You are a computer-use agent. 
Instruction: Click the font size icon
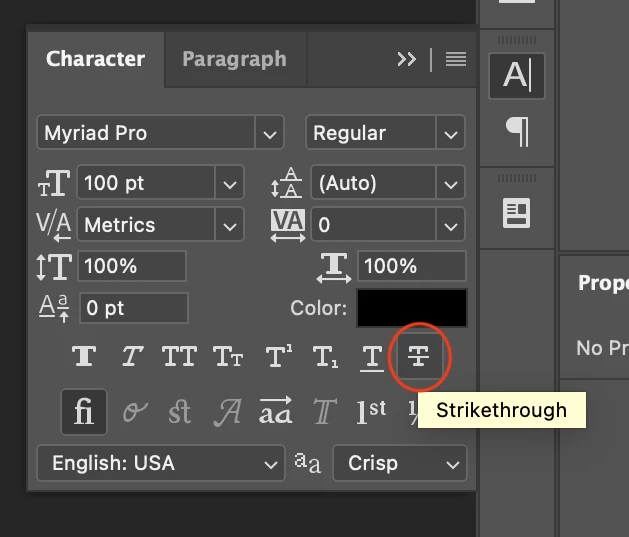pyautogui.click(x=54, y=183)
